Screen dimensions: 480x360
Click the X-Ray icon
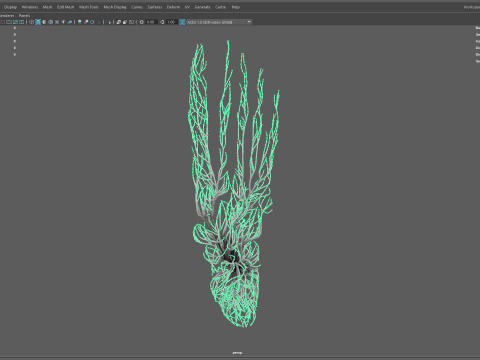coord(118,22)
